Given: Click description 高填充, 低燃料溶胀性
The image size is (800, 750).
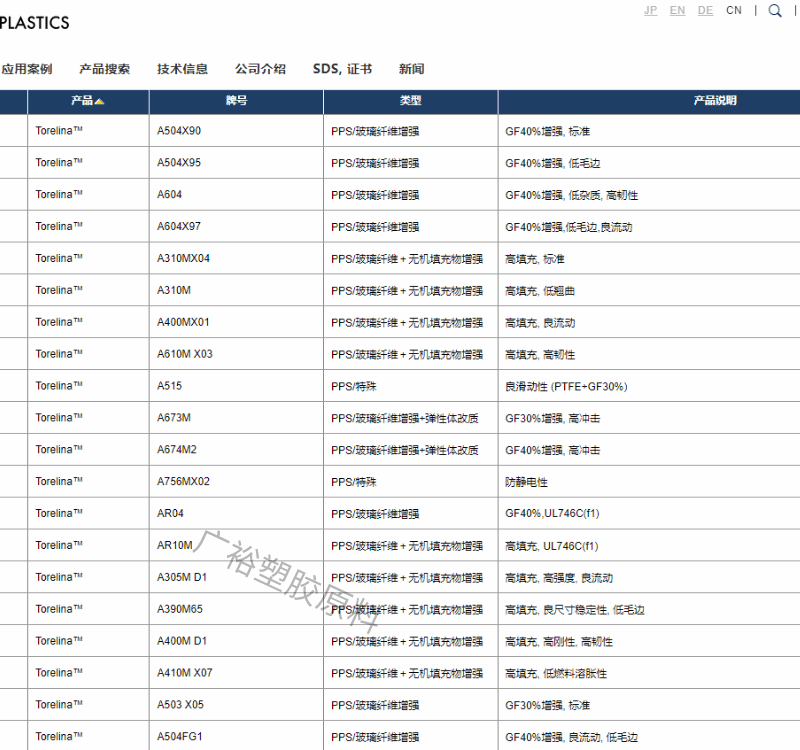Looking at the screenshot, I should pyautogui.click(x=556, y=673).
